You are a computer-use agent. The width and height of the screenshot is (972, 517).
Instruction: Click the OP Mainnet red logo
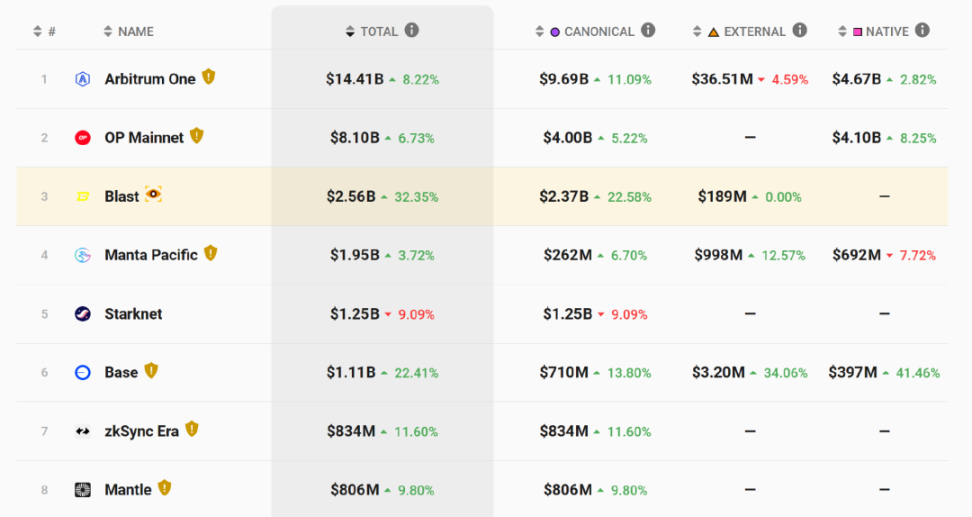pos(83,138)
